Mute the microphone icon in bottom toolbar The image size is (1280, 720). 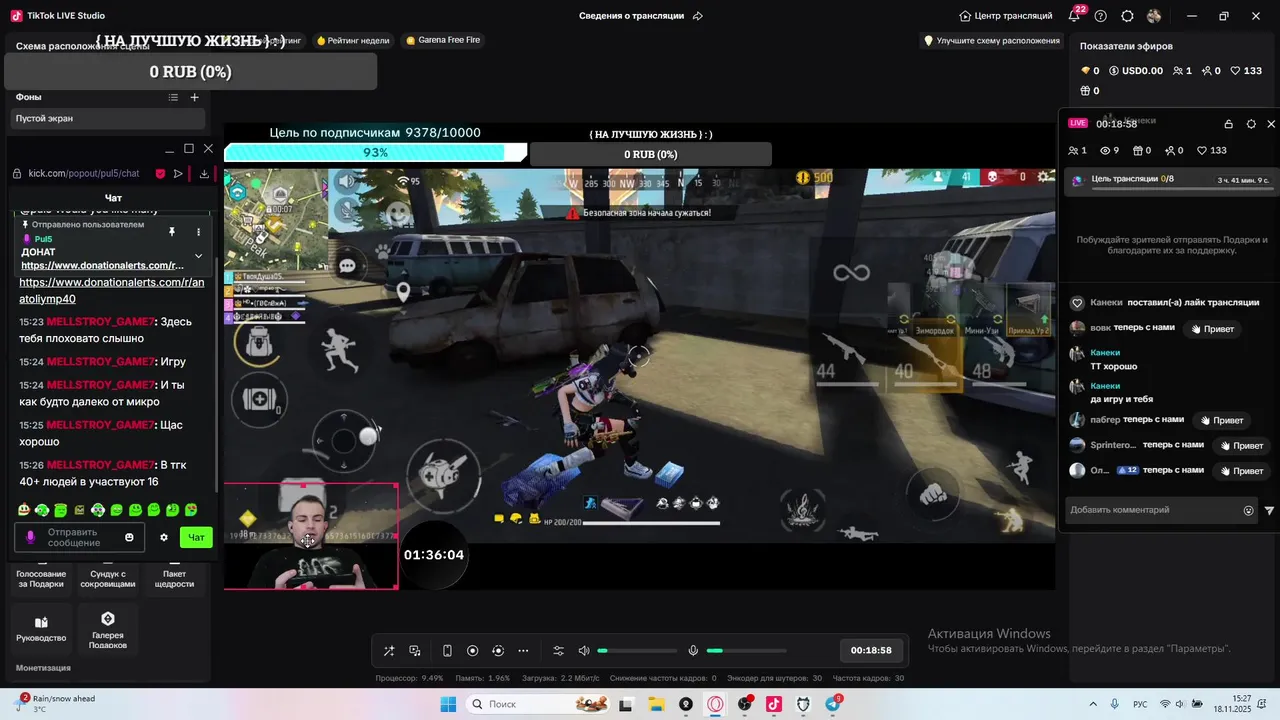pyautogui.click(x=693, y=651)
